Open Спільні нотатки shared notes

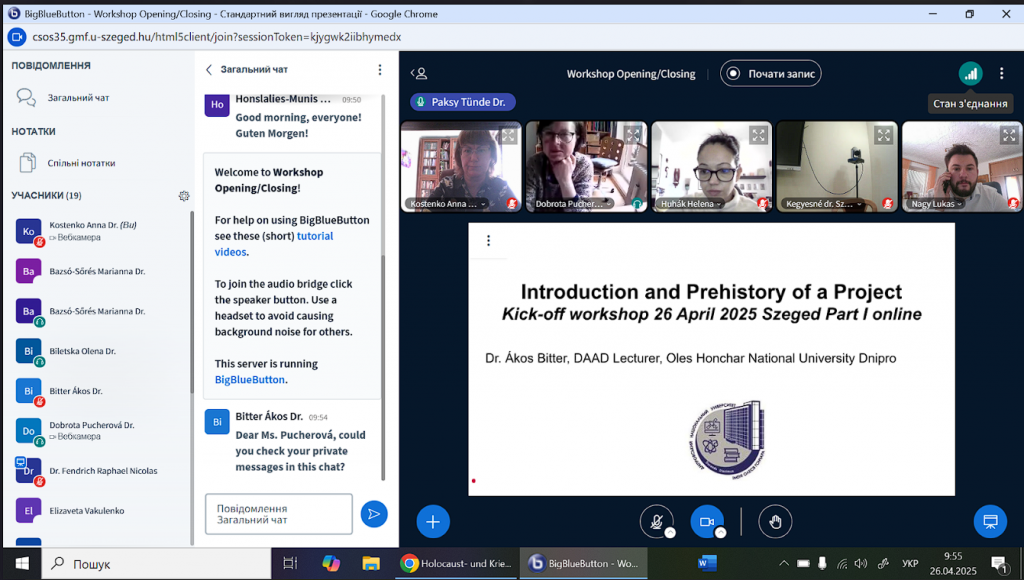pos(81,163)
